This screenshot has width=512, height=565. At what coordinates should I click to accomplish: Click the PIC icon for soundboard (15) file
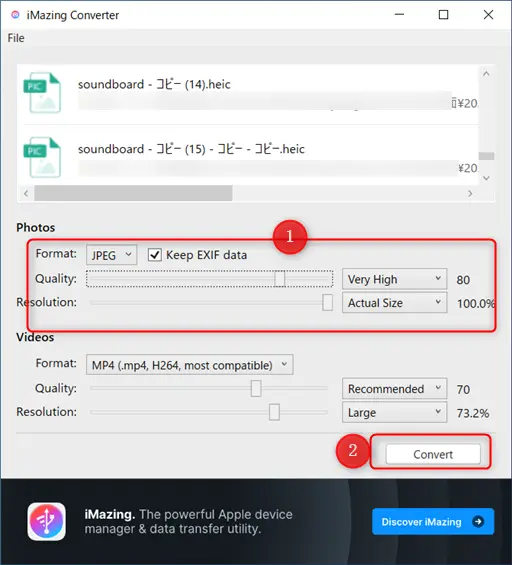[42, 157]
